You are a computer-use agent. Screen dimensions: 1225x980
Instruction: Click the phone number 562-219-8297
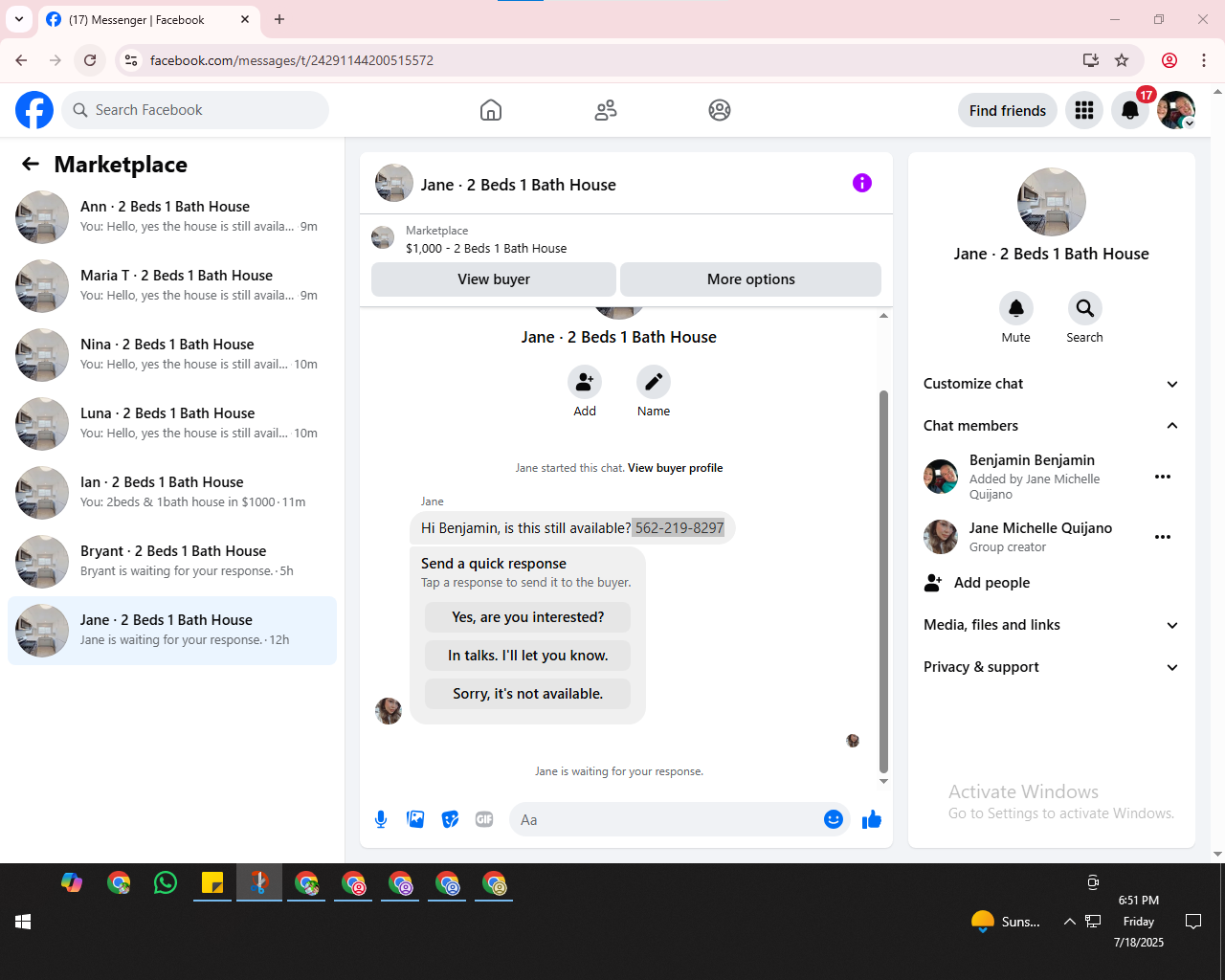pyautogui.click(x=679, y=528)
